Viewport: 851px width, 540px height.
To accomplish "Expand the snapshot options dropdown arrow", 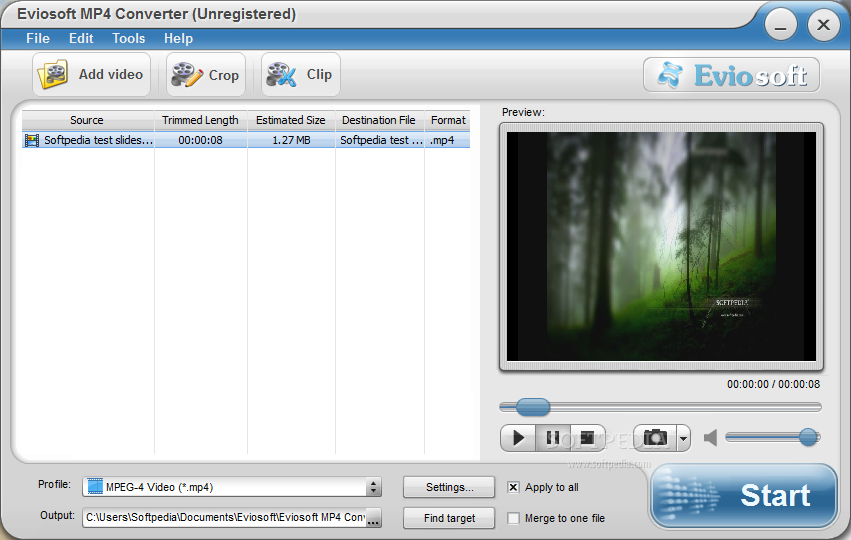I will [684, 438].
